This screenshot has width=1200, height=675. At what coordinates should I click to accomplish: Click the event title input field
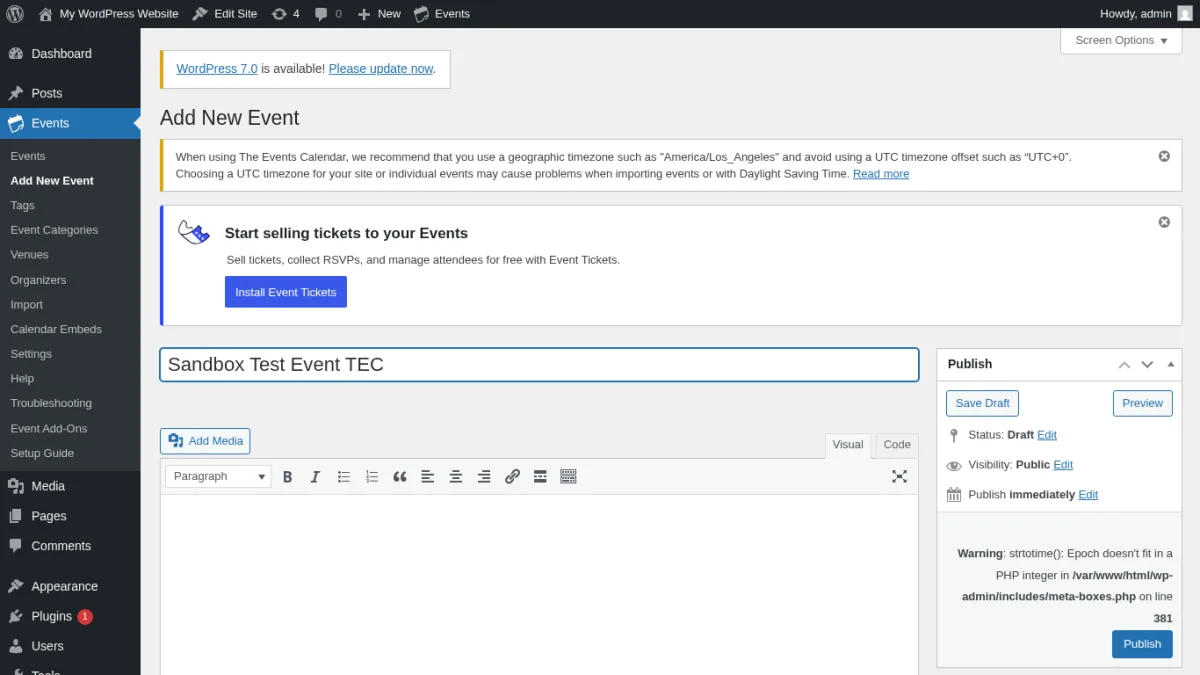(539, 365)
